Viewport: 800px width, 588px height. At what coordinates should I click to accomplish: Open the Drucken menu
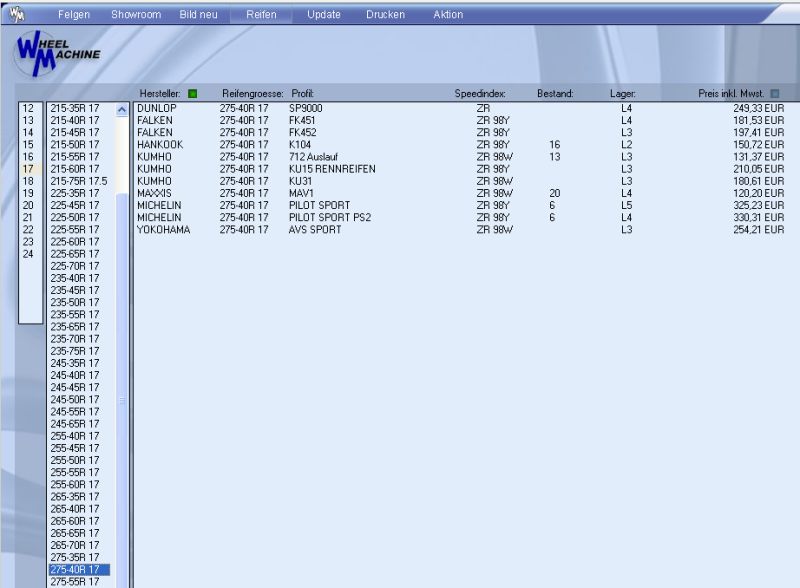(386, 15)
